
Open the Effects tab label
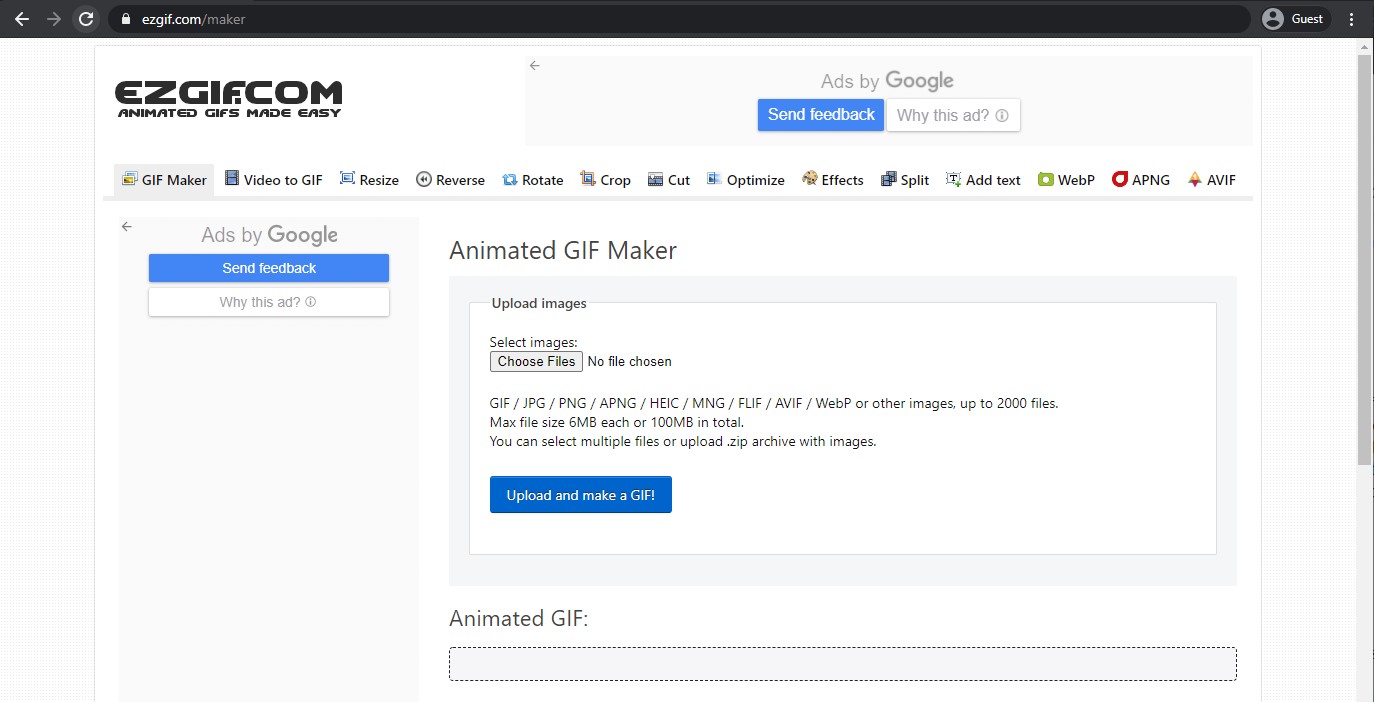842,180
